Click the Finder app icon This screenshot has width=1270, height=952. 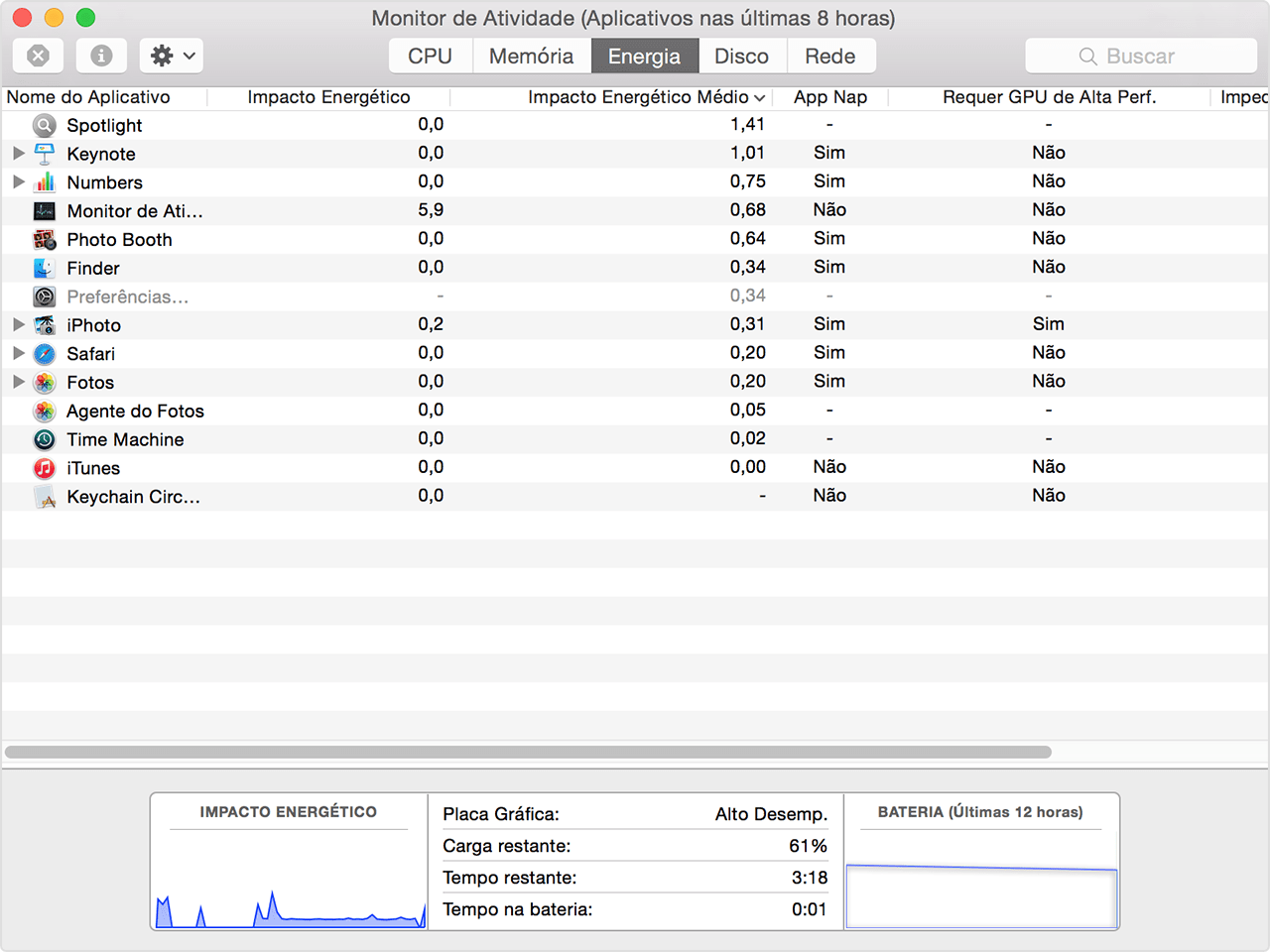click(45, 269)
